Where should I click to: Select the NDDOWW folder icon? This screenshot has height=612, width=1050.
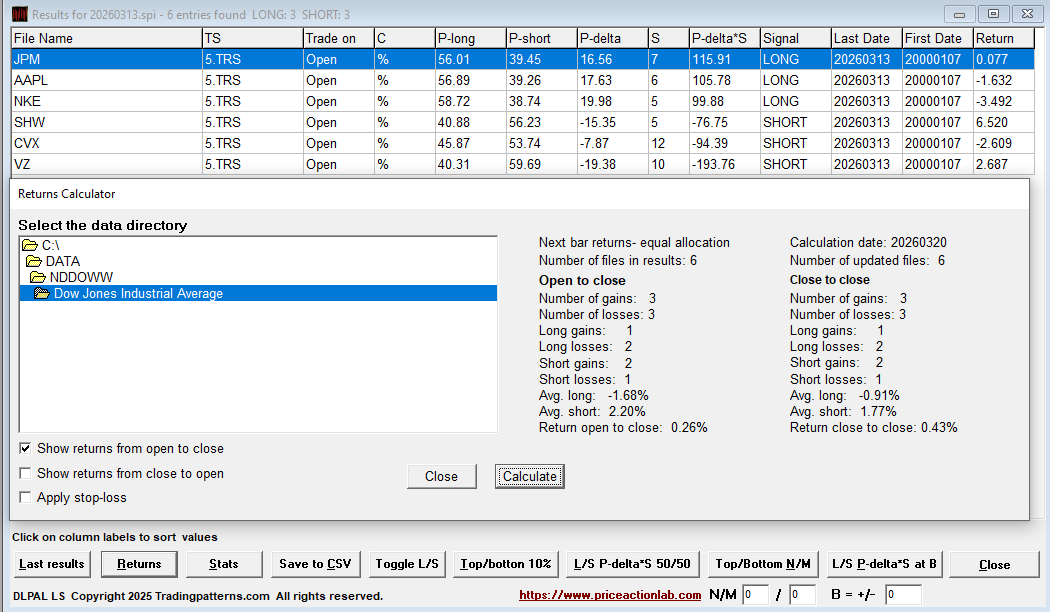coord(38,277)
